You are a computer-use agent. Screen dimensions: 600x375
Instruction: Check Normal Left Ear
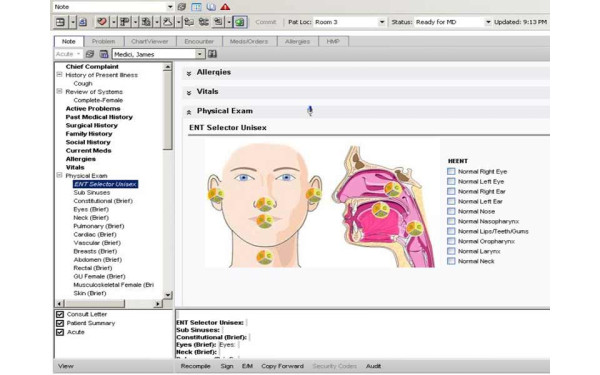point(451,201)
